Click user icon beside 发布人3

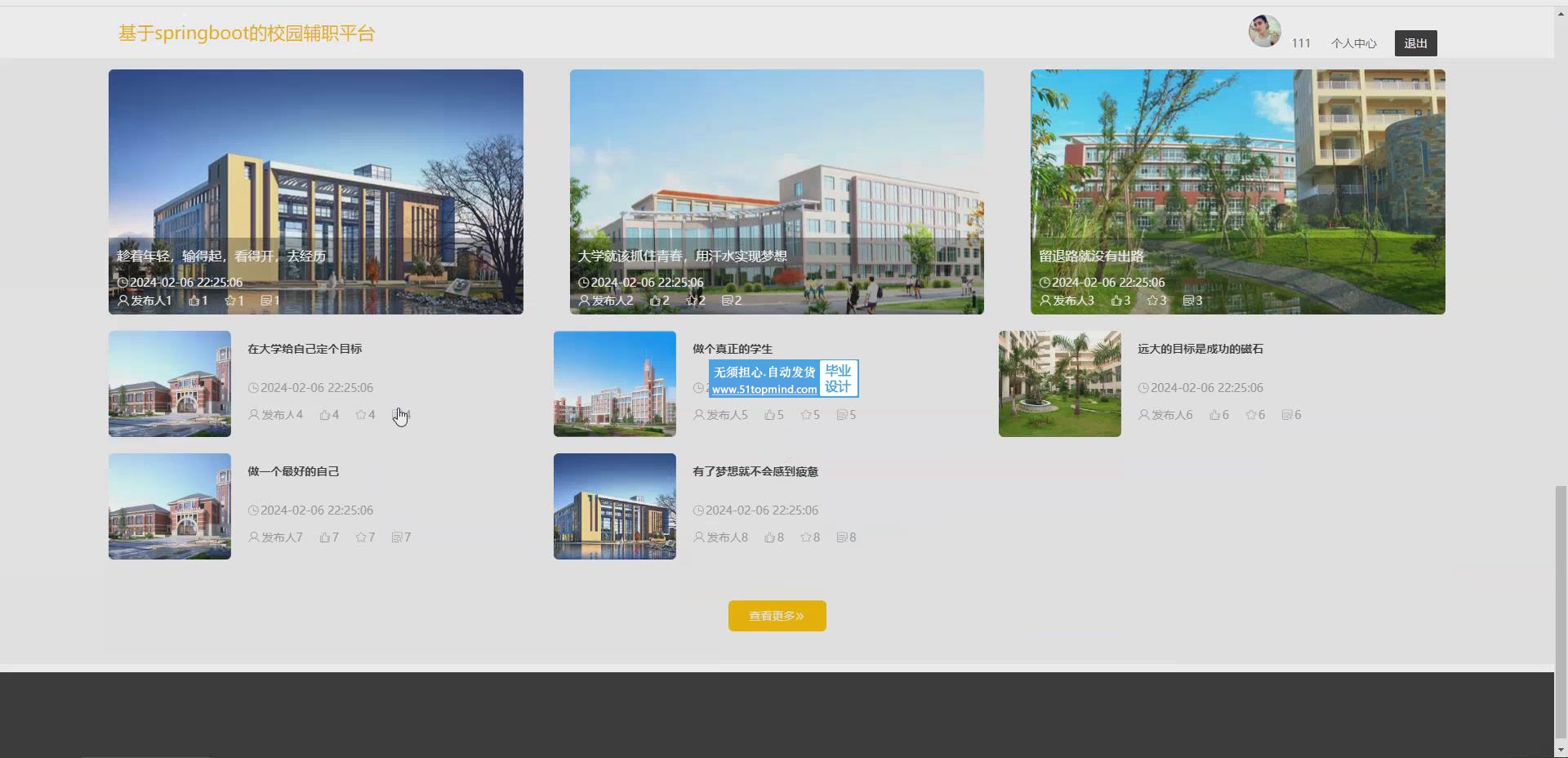pos(1045,301)
